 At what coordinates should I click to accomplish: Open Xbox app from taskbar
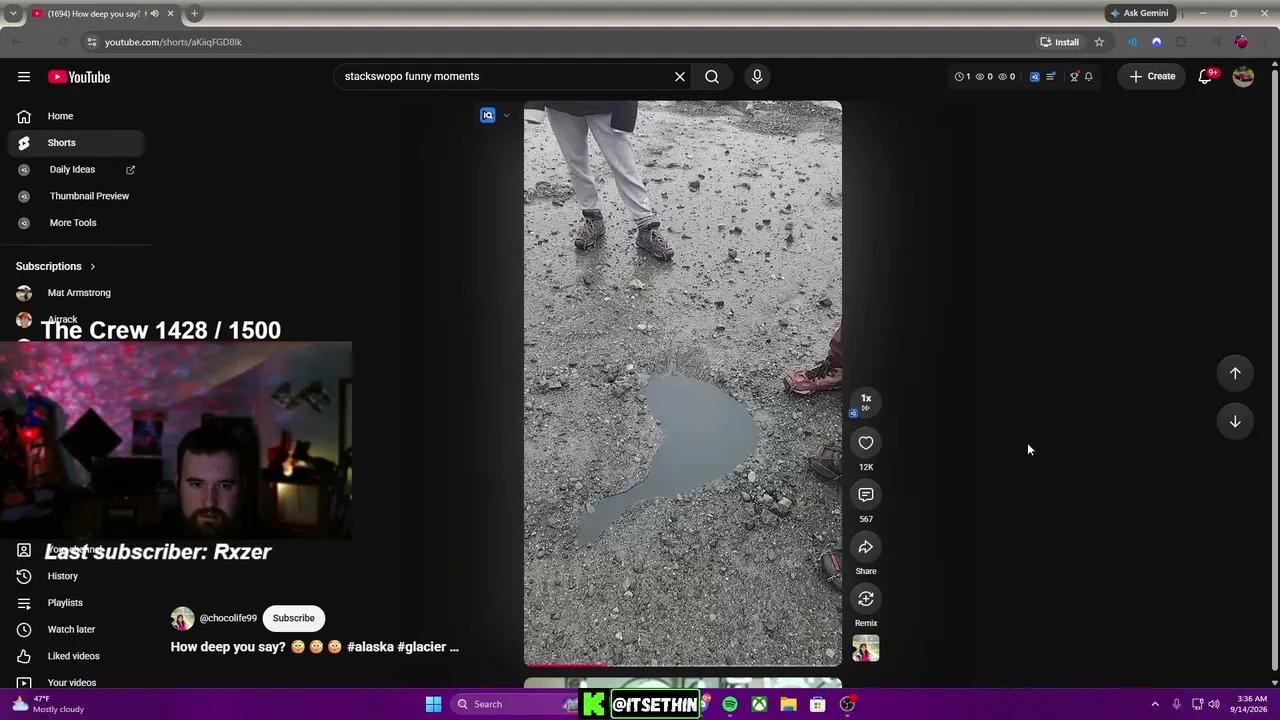(x=760, y=704)
